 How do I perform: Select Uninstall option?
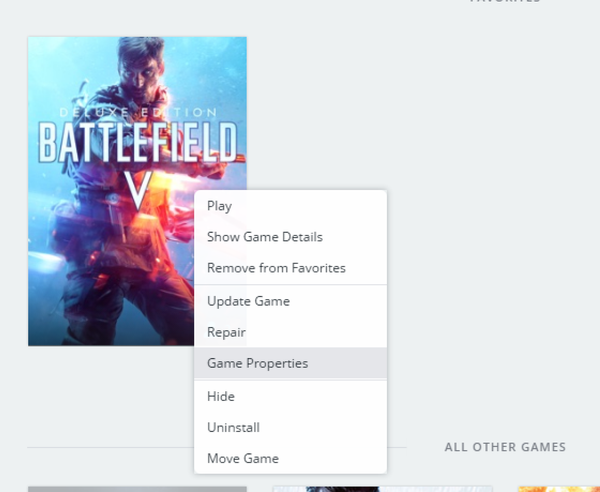233,427
